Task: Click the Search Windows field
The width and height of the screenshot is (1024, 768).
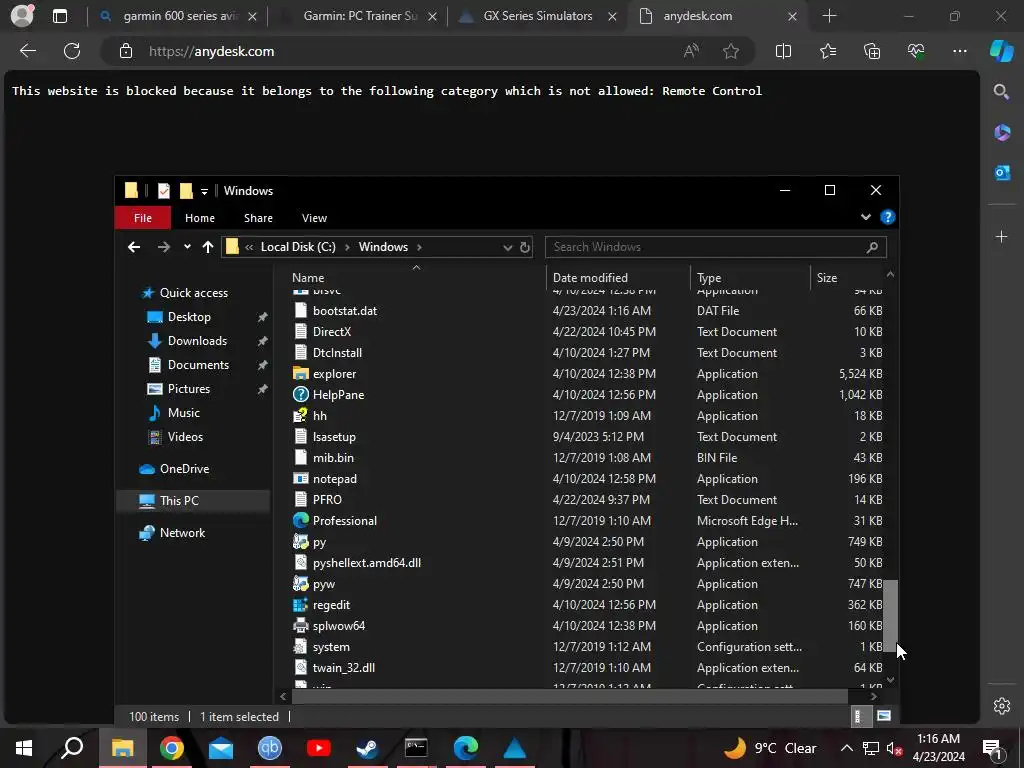Action: (x=716, y=247)
